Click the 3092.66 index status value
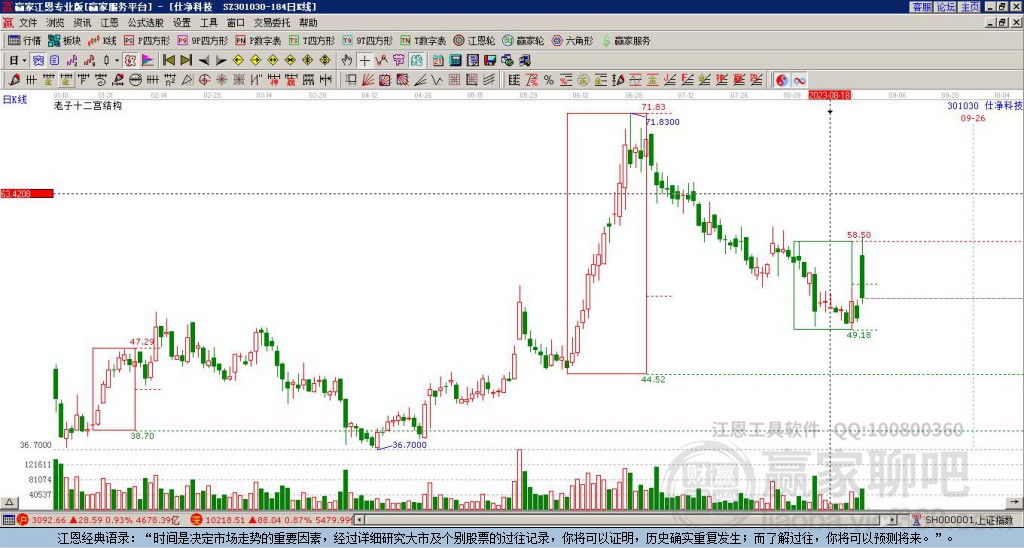Screen dimensions: 1024x548 click(49, 520)
